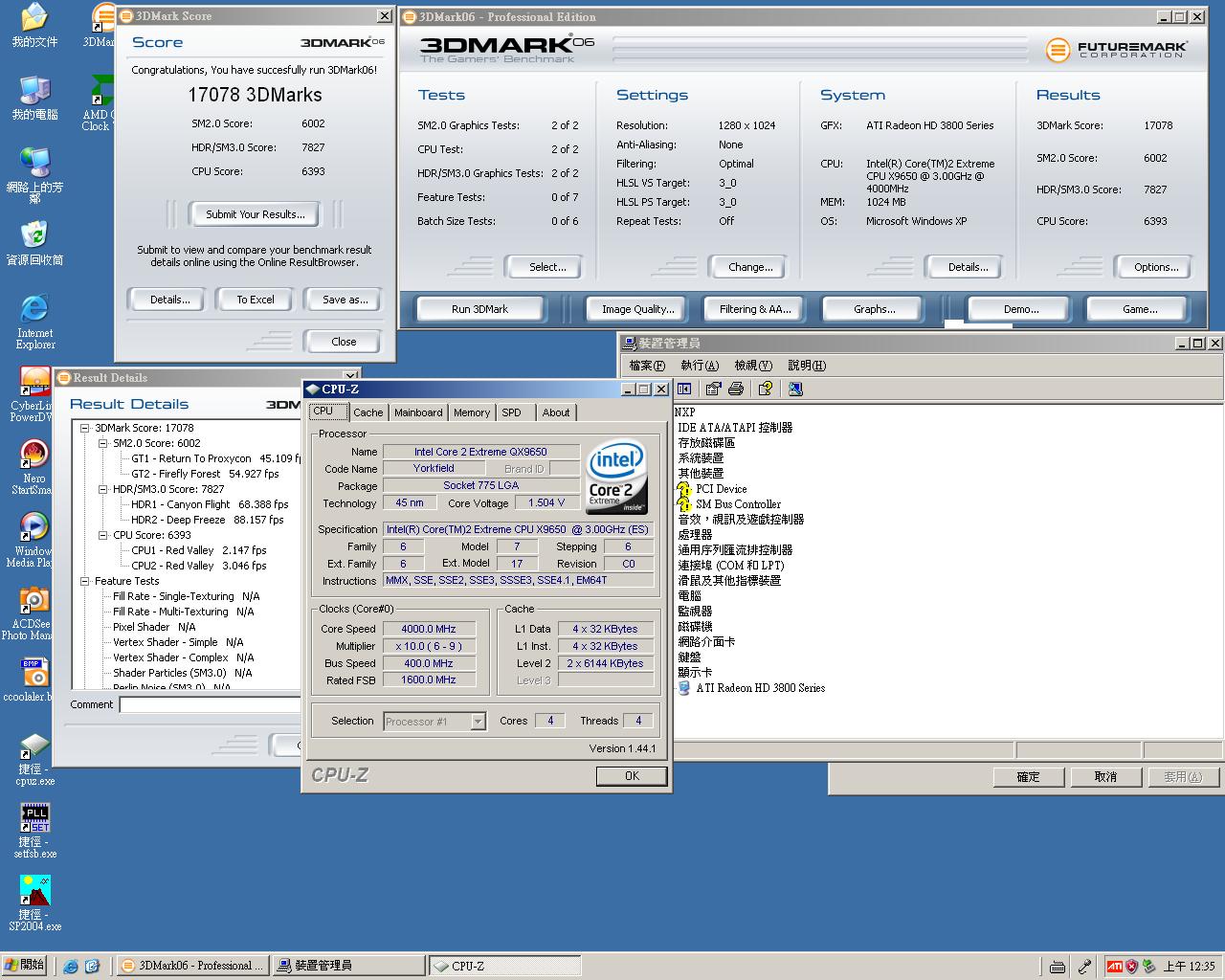
Task: Click the scan hardware changes toolbar icon
Action: point(795,389)
